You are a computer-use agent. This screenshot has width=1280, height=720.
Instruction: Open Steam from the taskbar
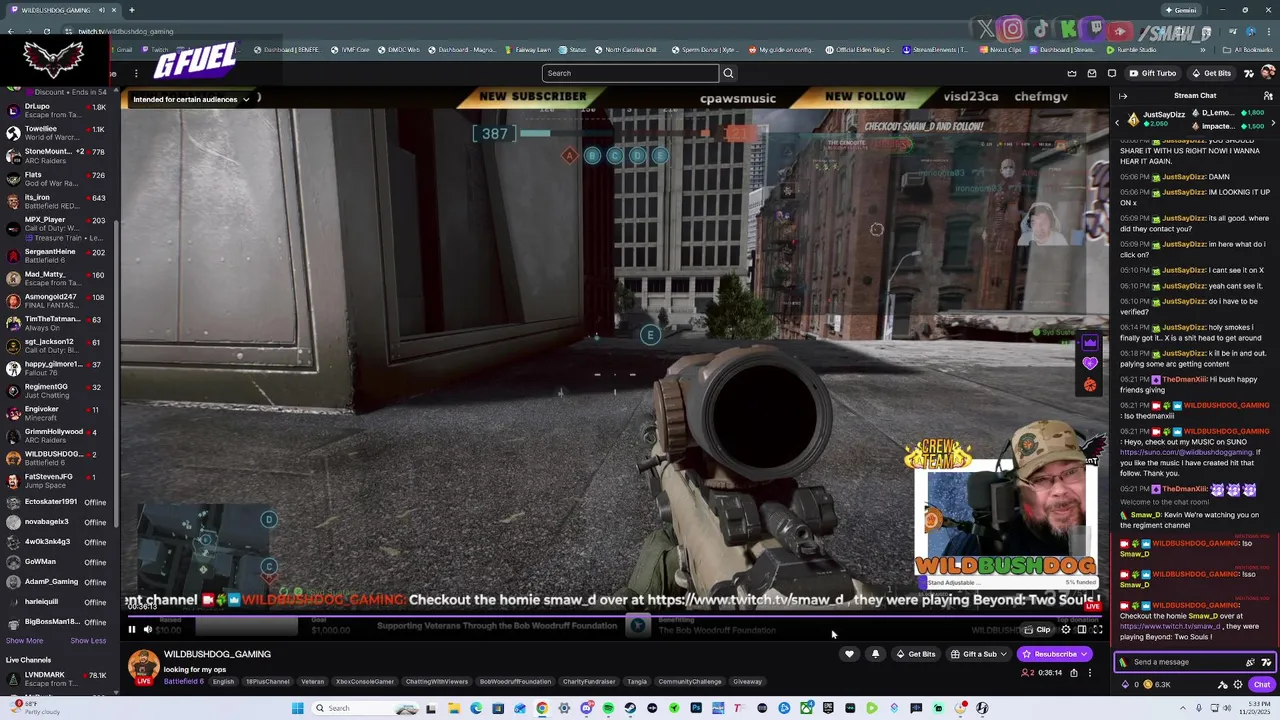tap(630, 708)
